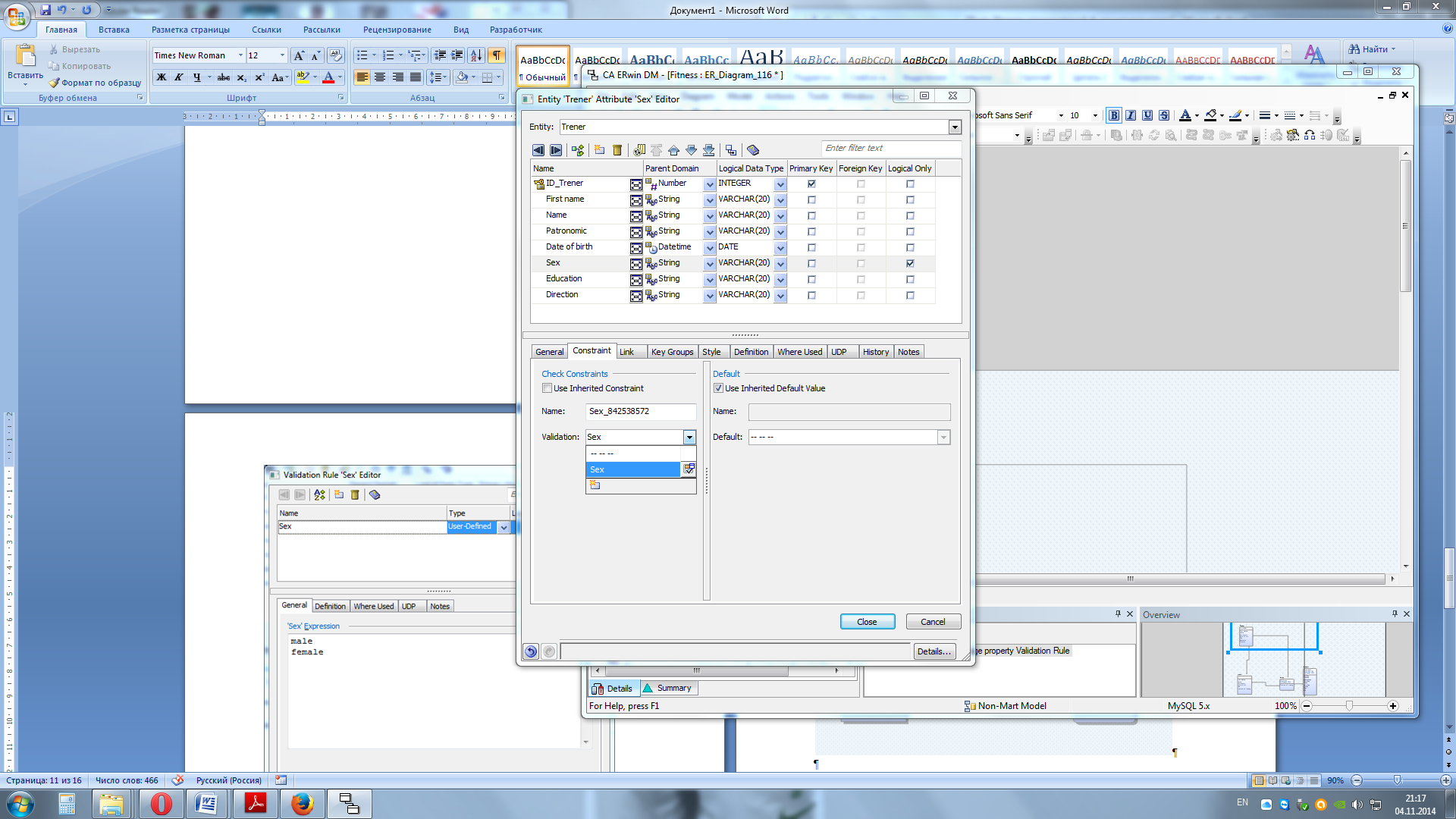Click new validation rule icon in dropdown list
The width and height of the screenshot is (1456, 819).
(595, 485)
